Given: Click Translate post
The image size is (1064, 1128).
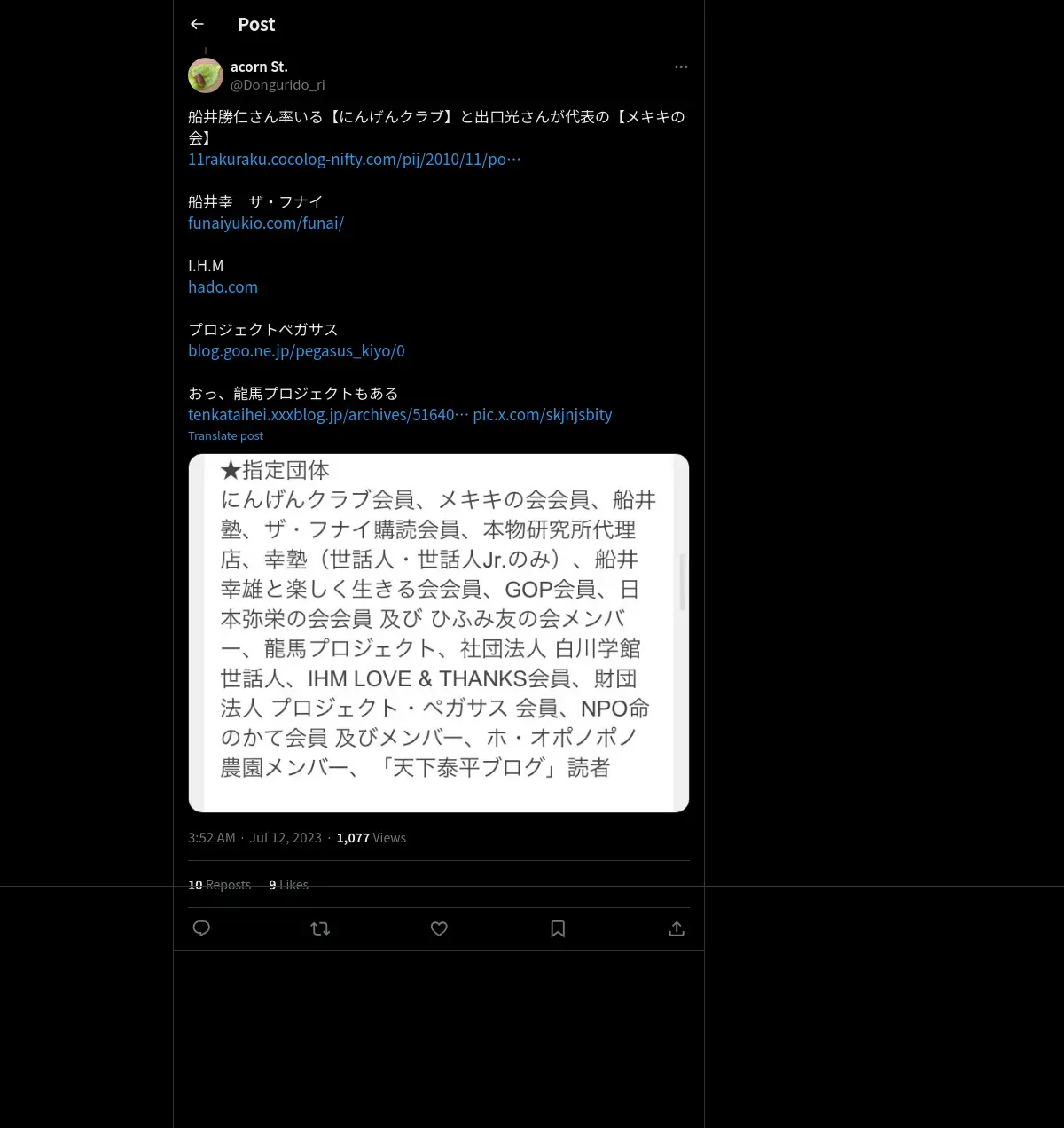Looking at the screenshot, I should (225, 435).
